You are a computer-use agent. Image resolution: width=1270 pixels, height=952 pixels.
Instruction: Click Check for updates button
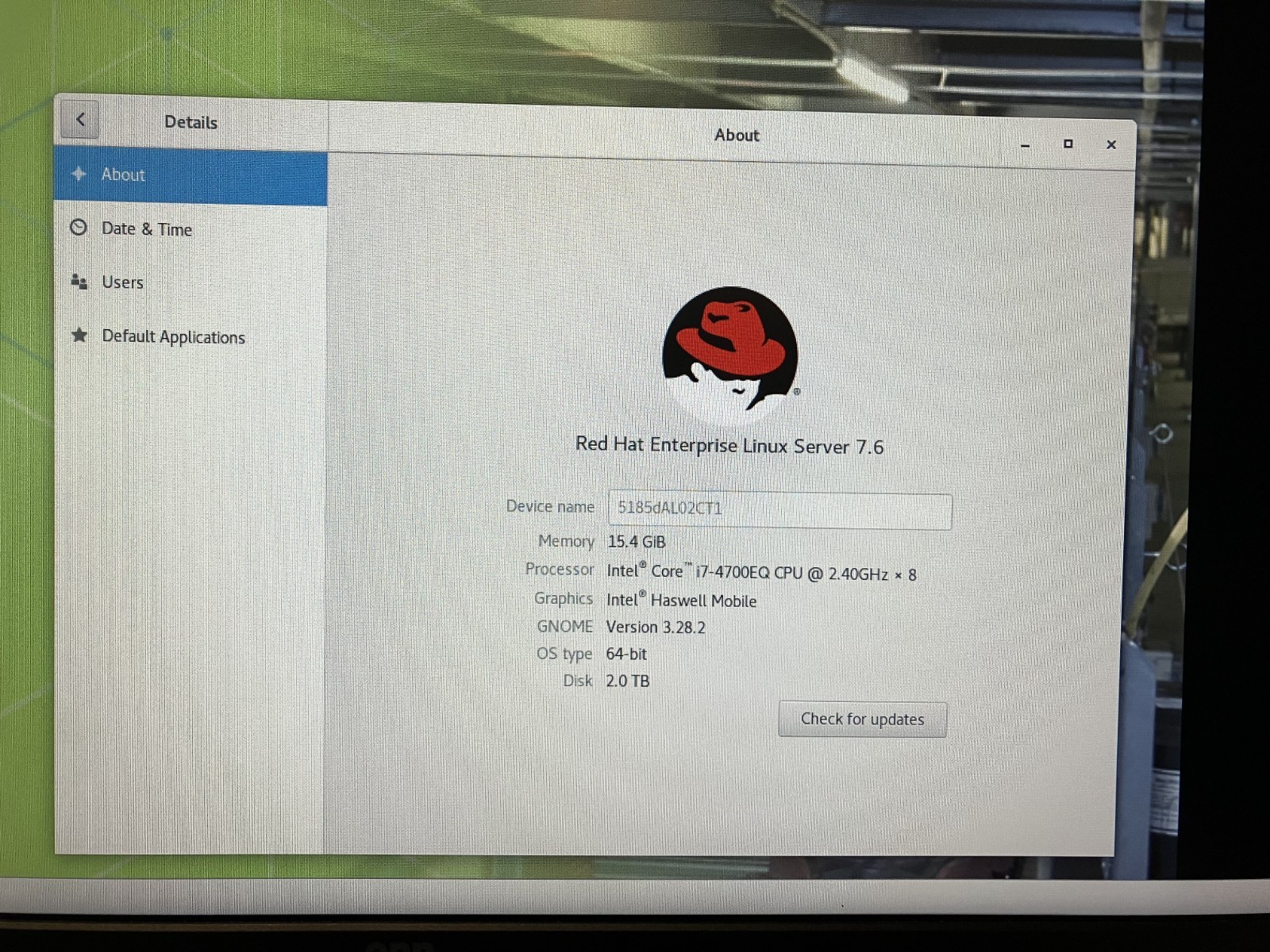pyautogui.click(x=862, y=720)
